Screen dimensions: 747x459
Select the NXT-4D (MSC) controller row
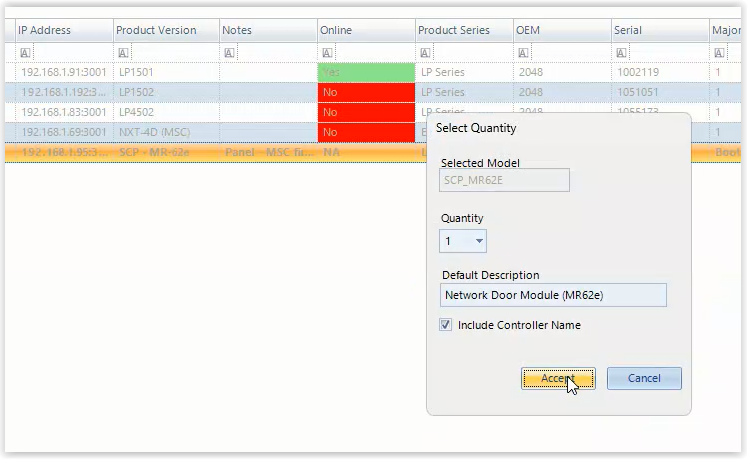pyautogui.click(x=160, y=132)
